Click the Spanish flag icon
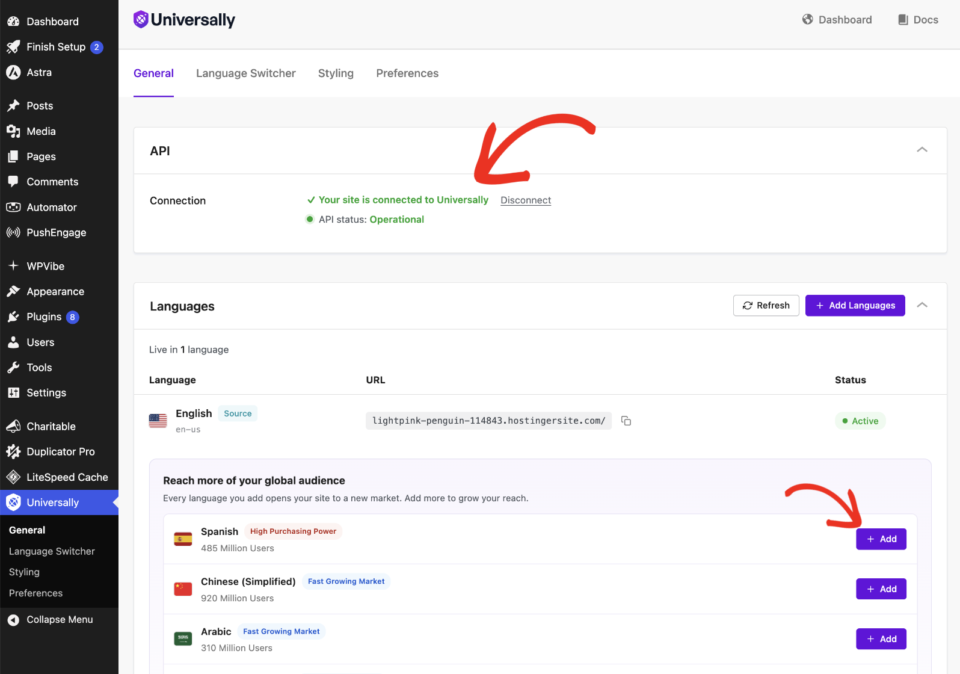Image resolution: width=960 pixels, height=674 pixels. tap(182, 539)
